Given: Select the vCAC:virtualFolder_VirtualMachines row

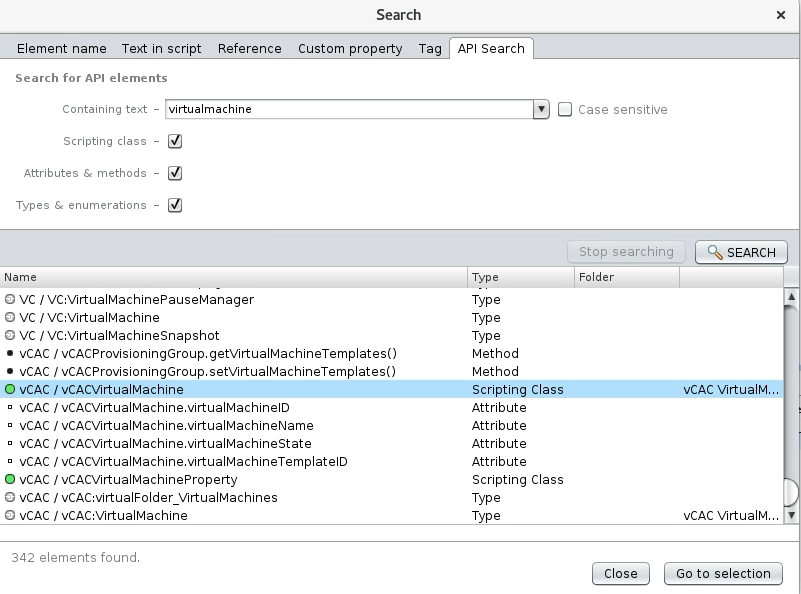Looking at the screenshot, I should pyautogui.click(x=391, y=497).
